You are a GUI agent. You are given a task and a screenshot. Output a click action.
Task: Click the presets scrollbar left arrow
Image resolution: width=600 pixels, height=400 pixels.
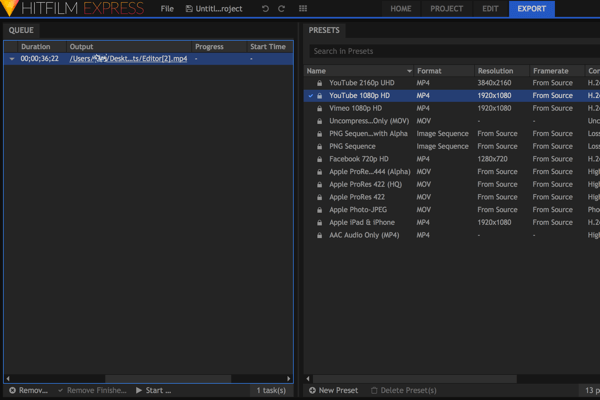308,379
